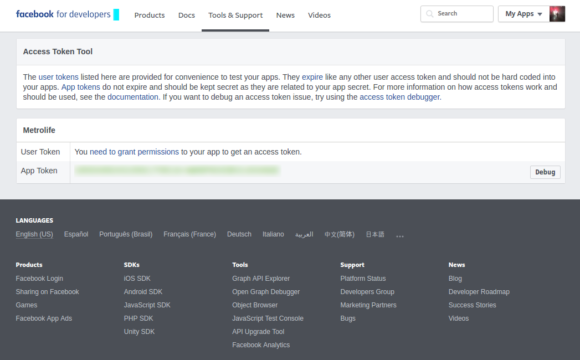Open Facebook Analytics link

click(x=261, y=345)
